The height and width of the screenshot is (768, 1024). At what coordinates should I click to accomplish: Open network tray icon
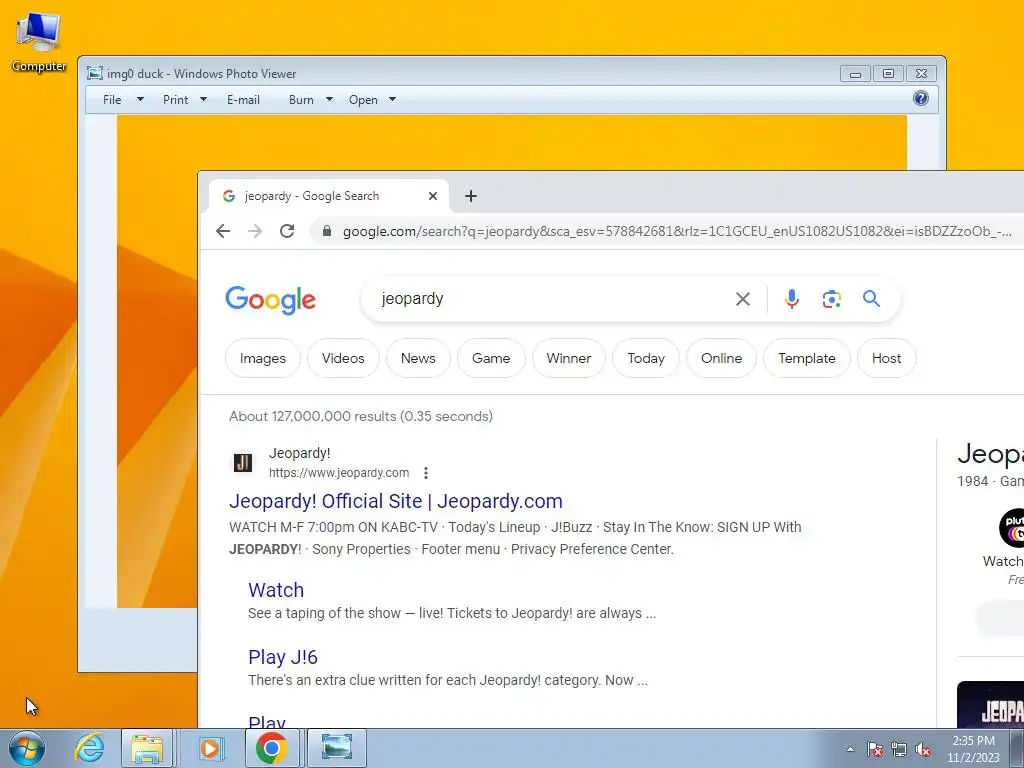899,749
